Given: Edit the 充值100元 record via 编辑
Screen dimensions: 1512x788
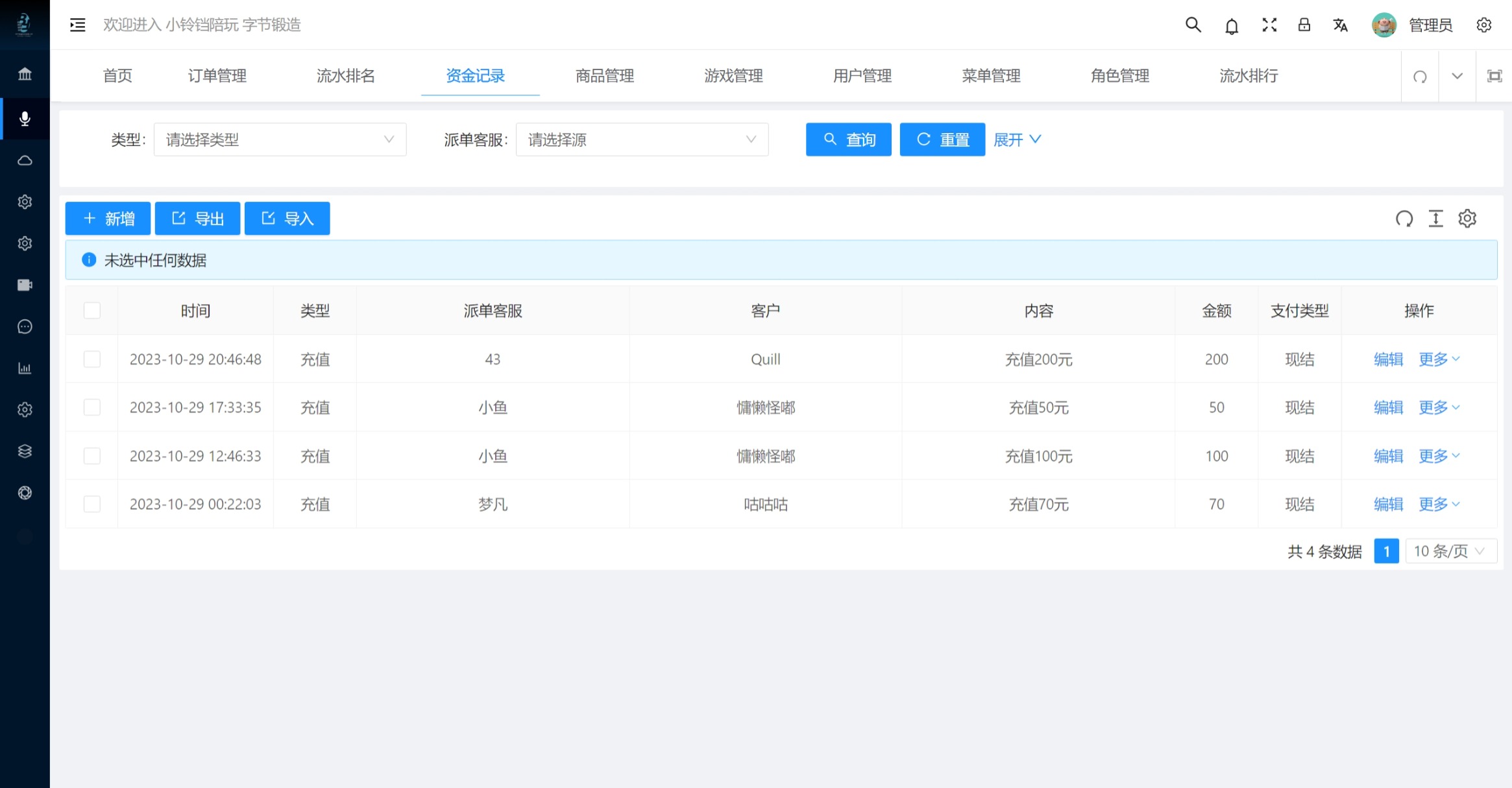Looking at the screenshot, I should (x=1388, y=456).
